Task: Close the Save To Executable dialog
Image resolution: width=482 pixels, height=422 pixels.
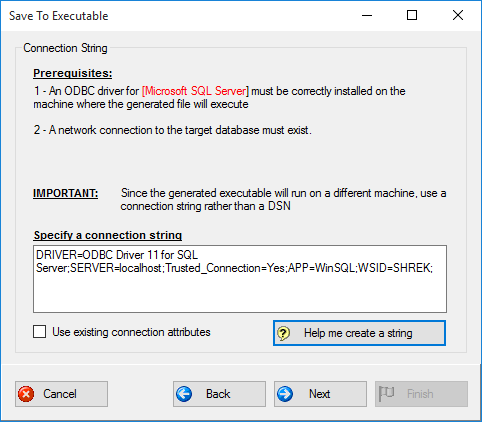Action: coord(458,15)
